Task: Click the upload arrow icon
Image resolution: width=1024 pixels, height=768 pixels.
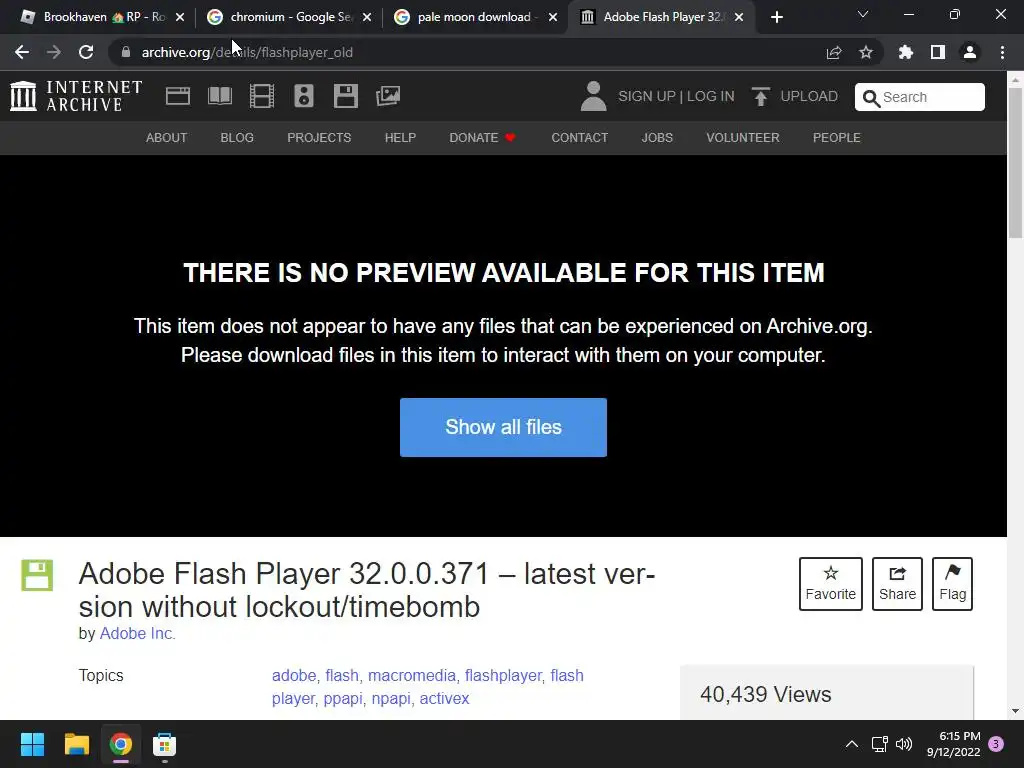Action: (x=761, y=97)
